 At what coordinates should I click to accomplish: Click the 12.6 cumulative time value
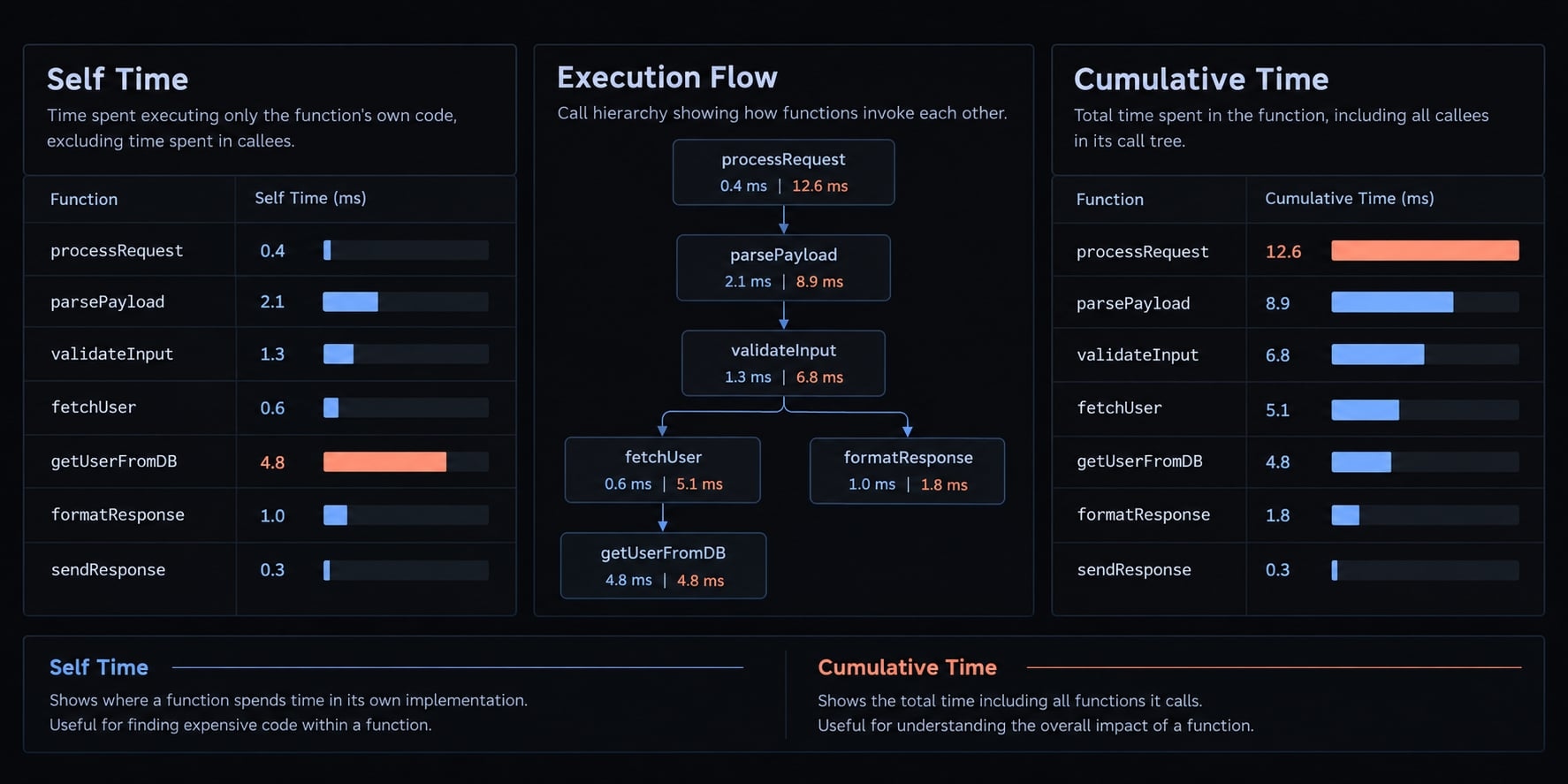[1283, 252]
